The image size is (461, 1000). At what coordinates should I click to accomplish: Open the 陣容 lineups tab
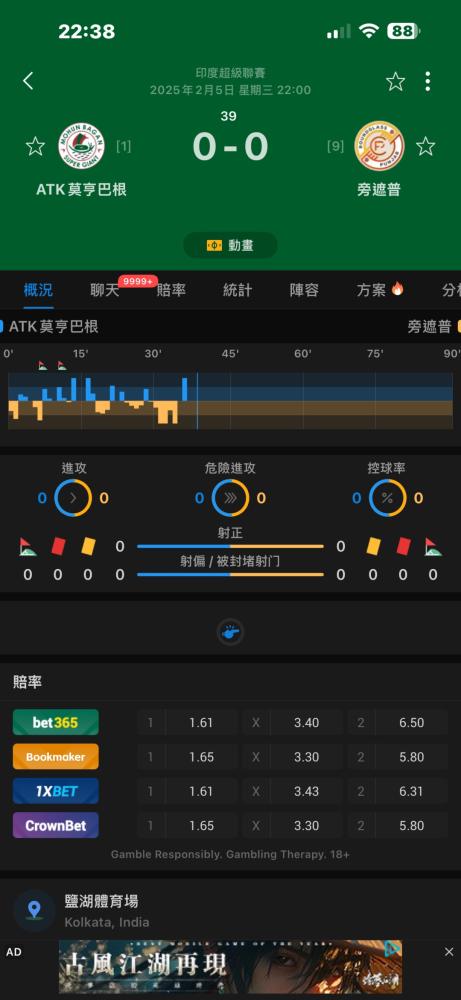(x=304, y=290)
